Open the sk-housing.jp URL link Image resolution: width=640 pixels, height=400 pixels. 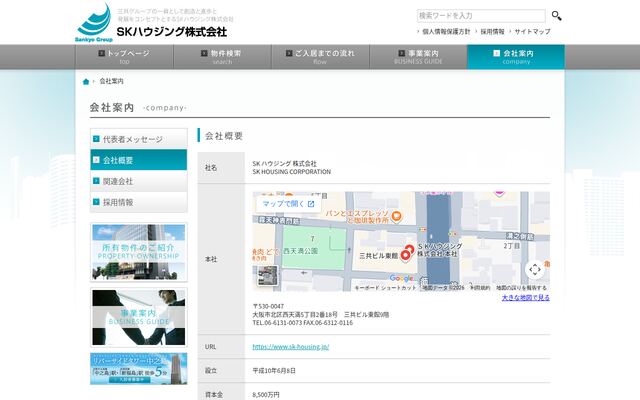point(291,347)
